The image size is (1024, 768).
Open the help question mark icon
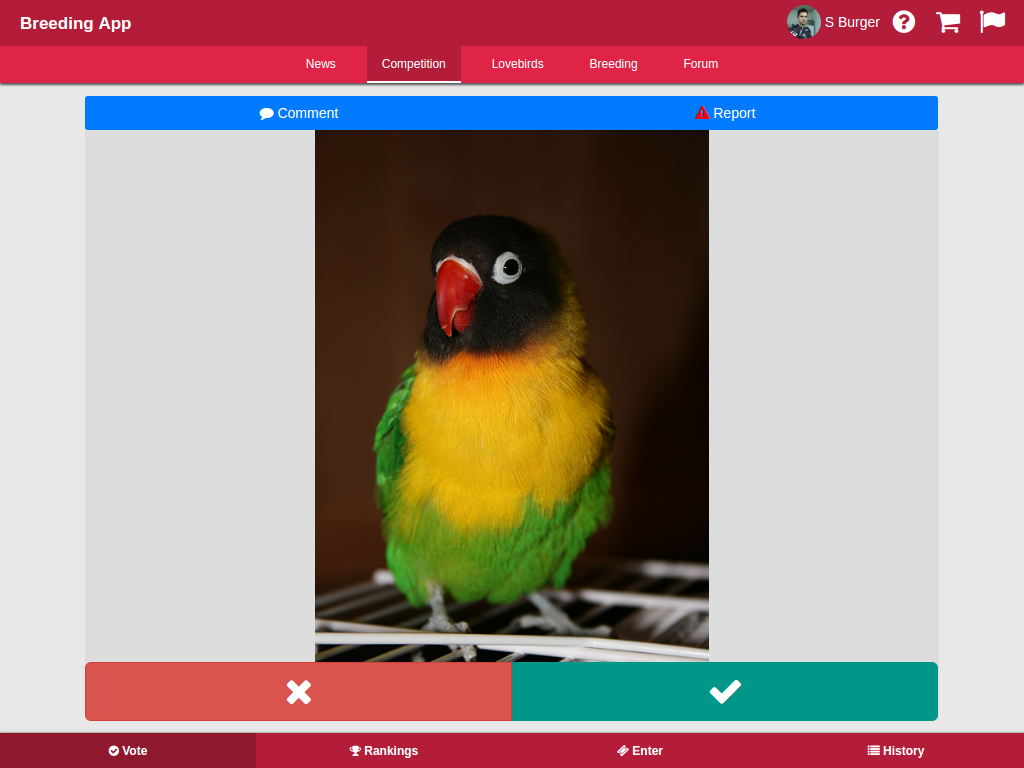[904, 22]
